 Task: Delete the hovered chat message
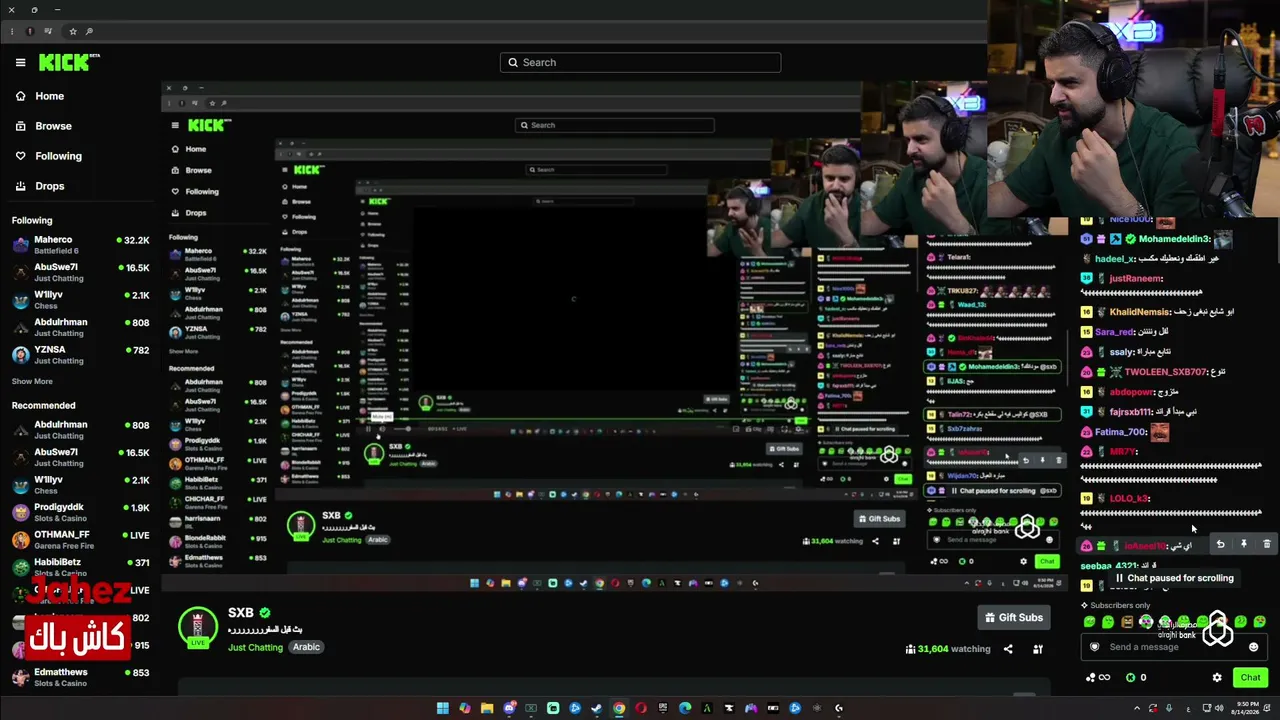1267,545
